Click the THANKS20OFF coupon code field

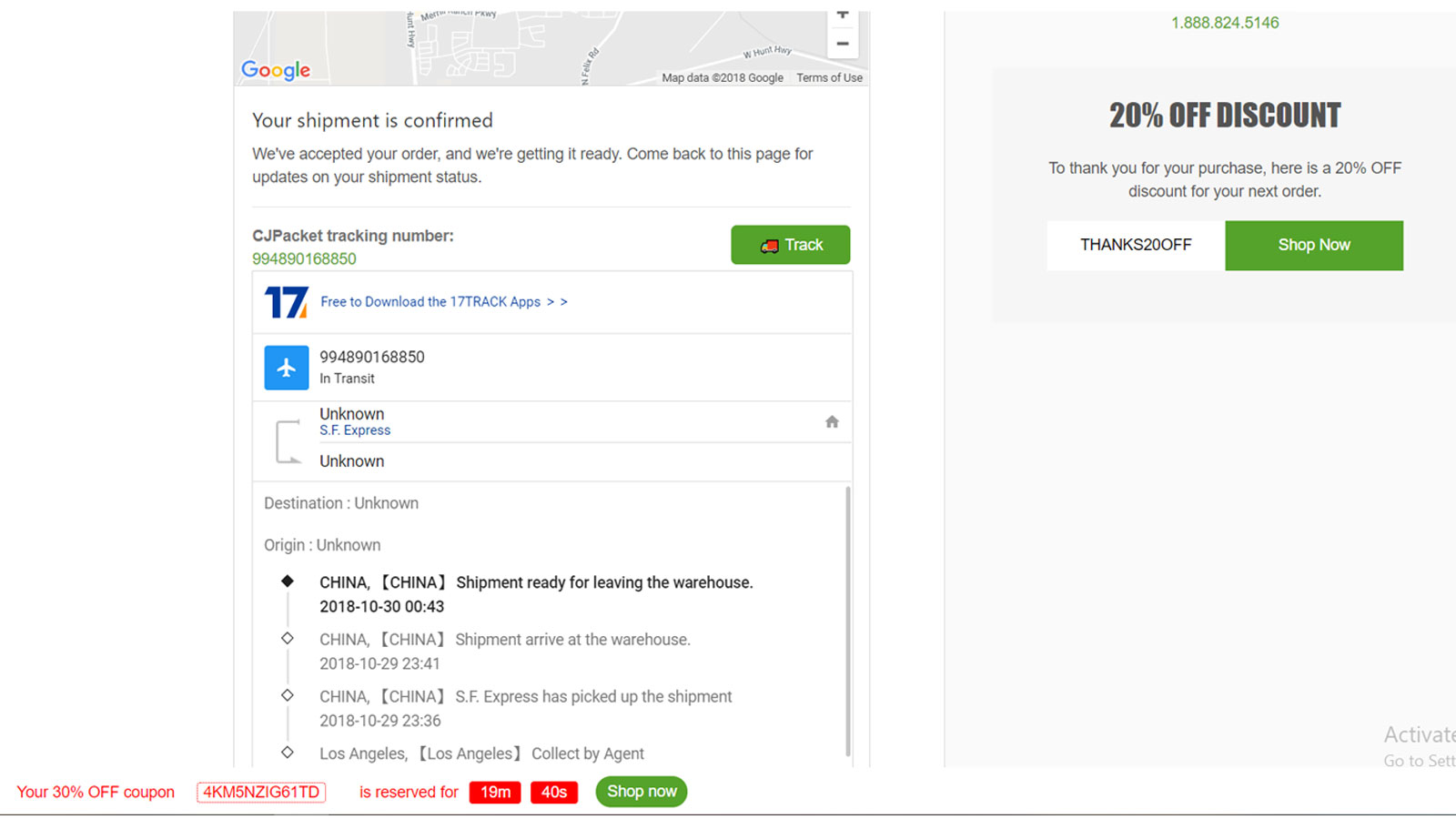click(1136, 245)
